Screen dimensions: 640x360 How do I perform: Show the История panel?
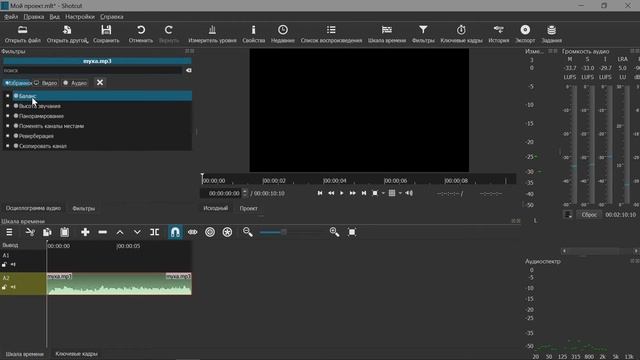pyautogui.click(x=498, y=34)
